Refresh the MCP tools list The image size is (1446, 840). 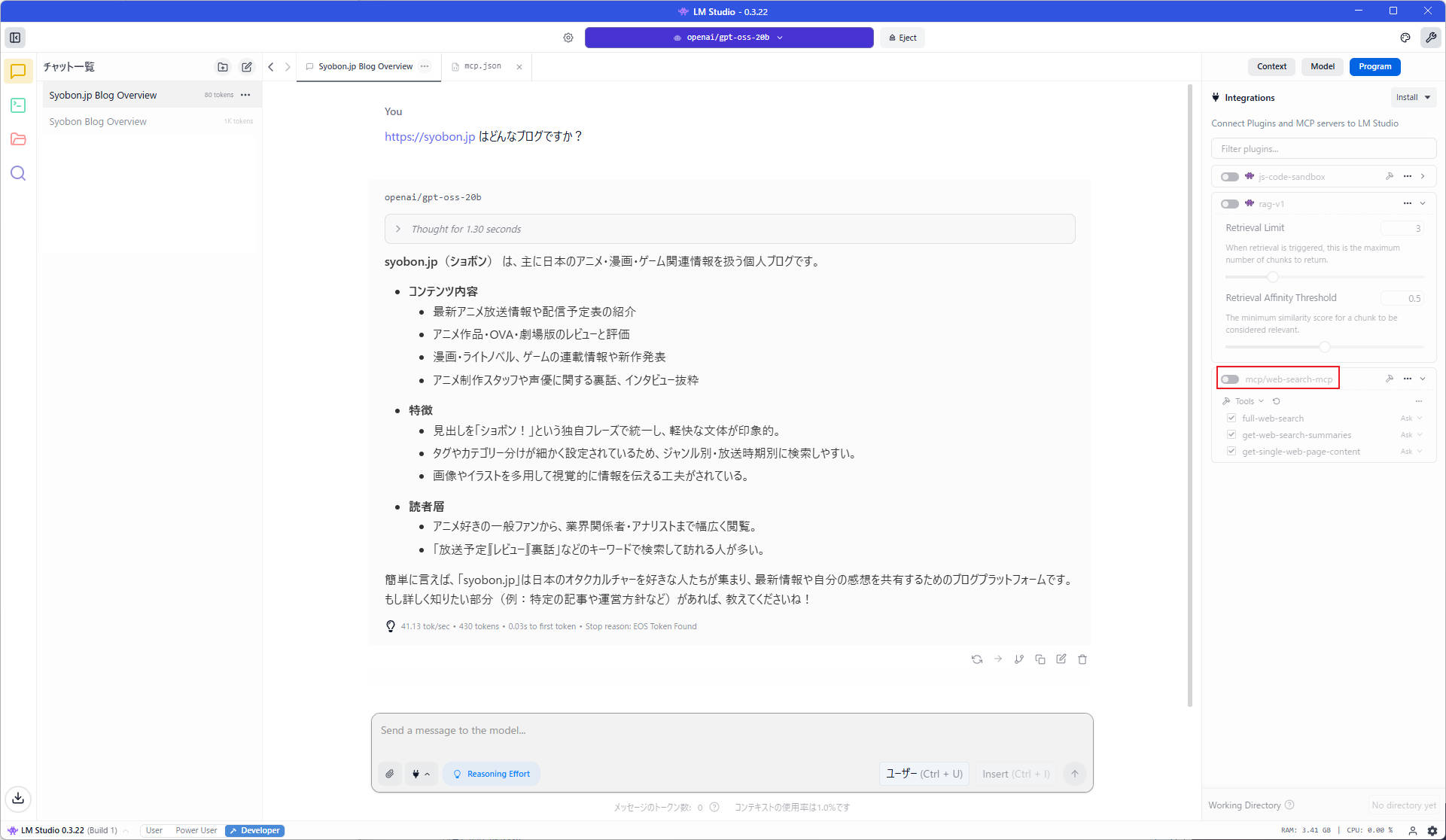tap(1277, 401)
